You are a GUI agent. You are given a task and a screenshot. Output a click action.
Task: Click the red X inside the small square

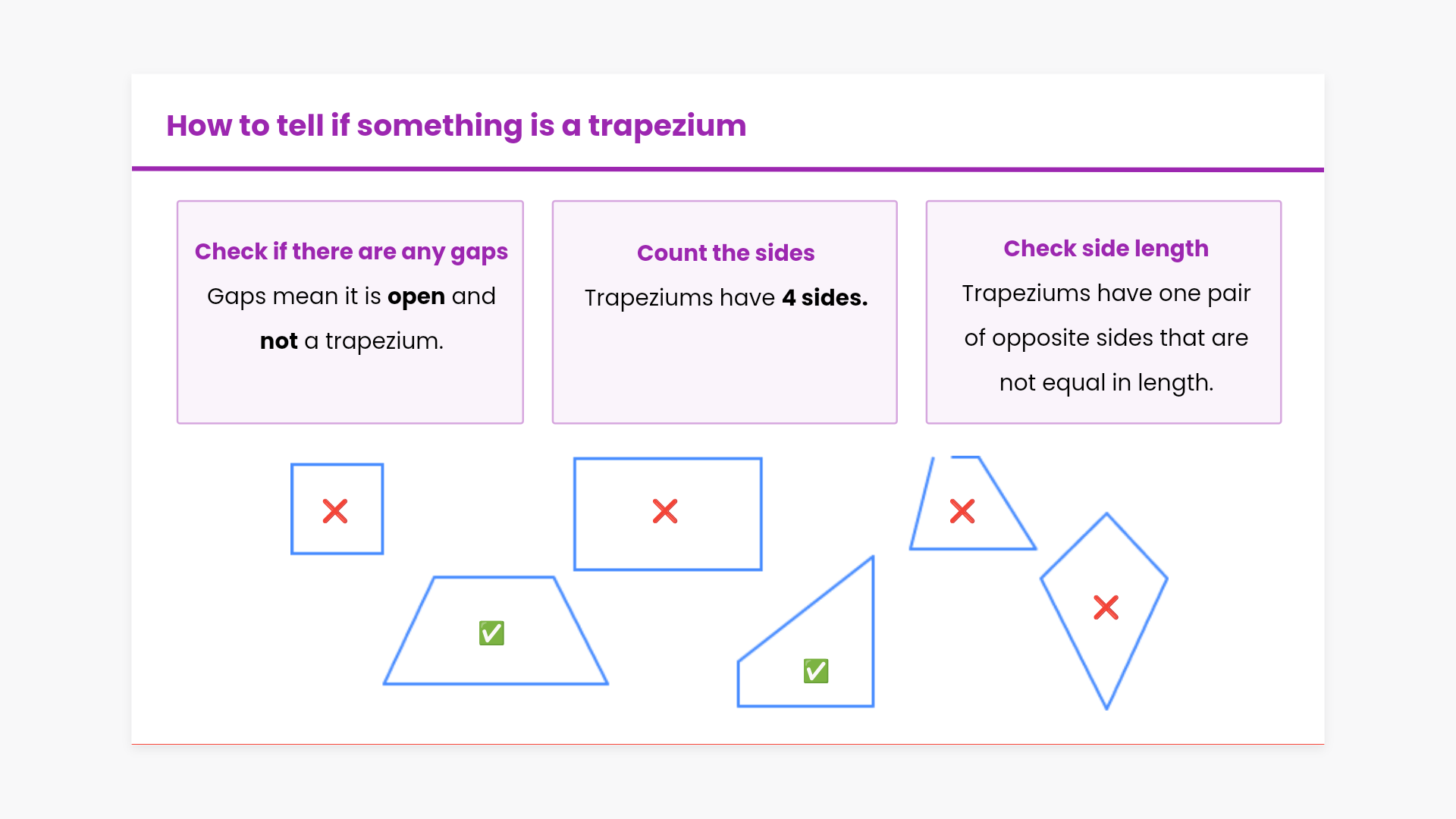click(335, 511)
